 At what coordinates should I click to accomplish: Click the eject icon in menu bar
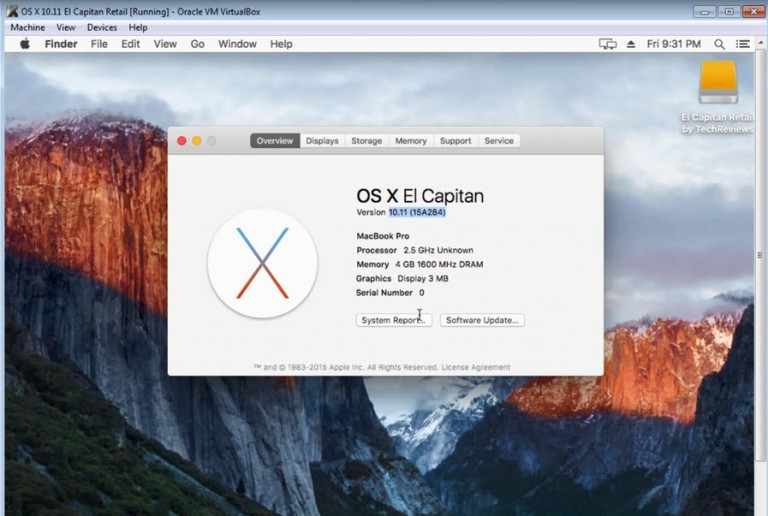631,44
